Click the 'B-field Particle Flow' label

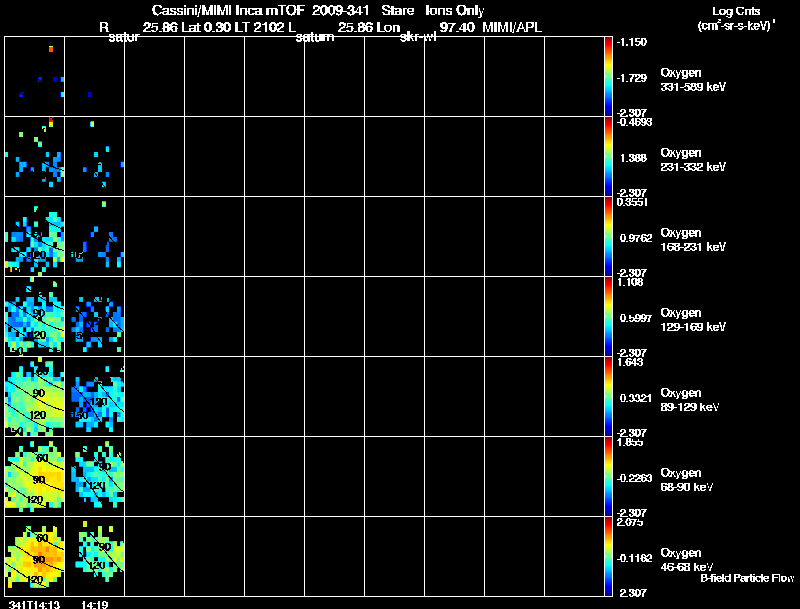(x=747, y=578)
